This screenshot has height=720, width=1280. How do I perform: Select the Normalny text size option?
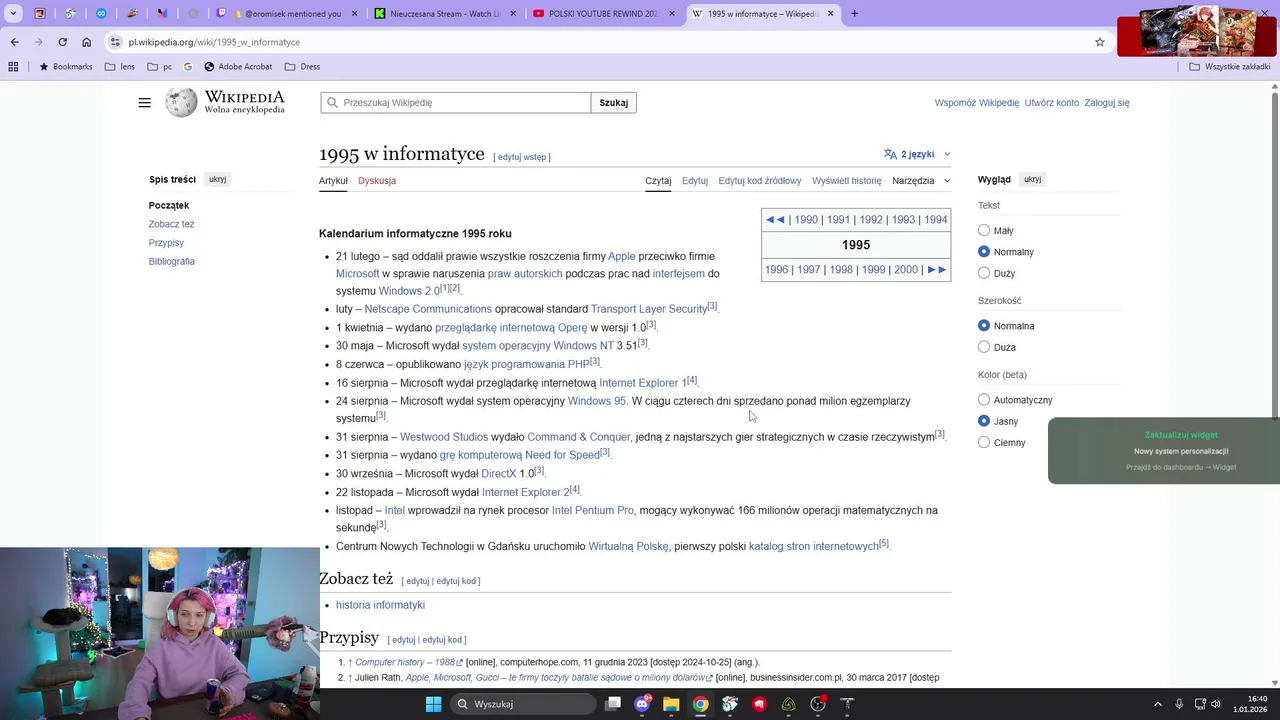(x=984, y=252)
